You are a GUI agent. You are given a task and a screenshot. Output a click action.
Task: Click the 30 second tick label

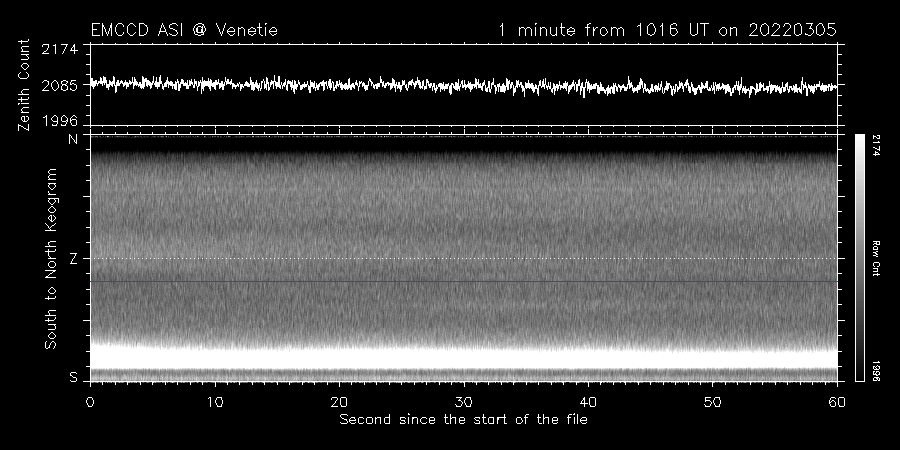[x=464, y=402]
